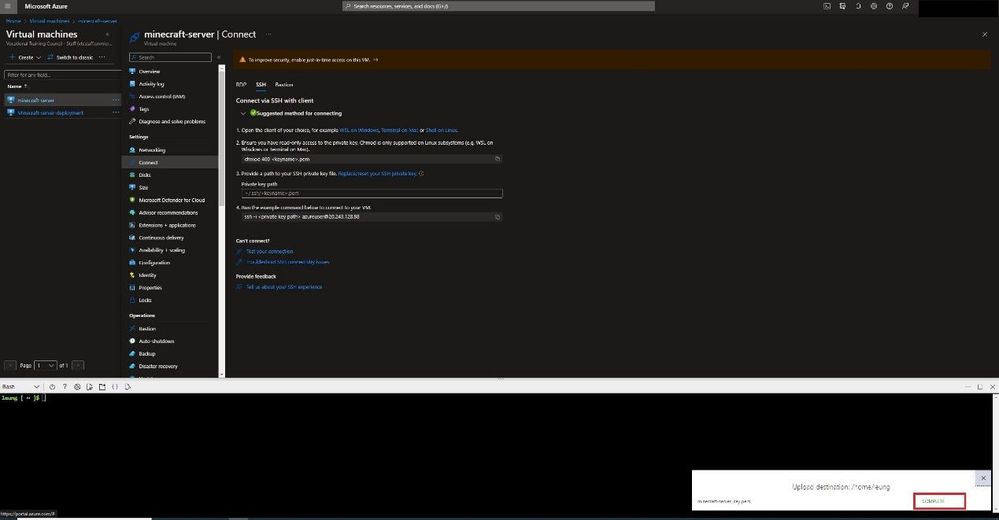Open the Azure portal hamburger menu
This screenshot has width=999, height=520.
pos(8,6)
